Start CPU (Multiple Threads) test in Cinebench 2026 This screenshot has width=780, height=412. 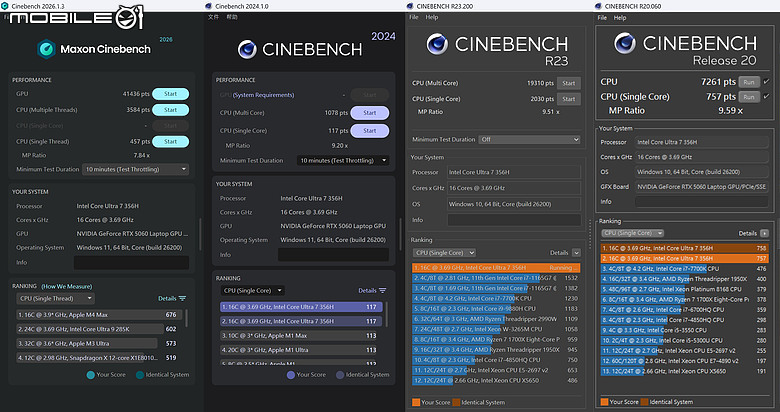(170, 109)
